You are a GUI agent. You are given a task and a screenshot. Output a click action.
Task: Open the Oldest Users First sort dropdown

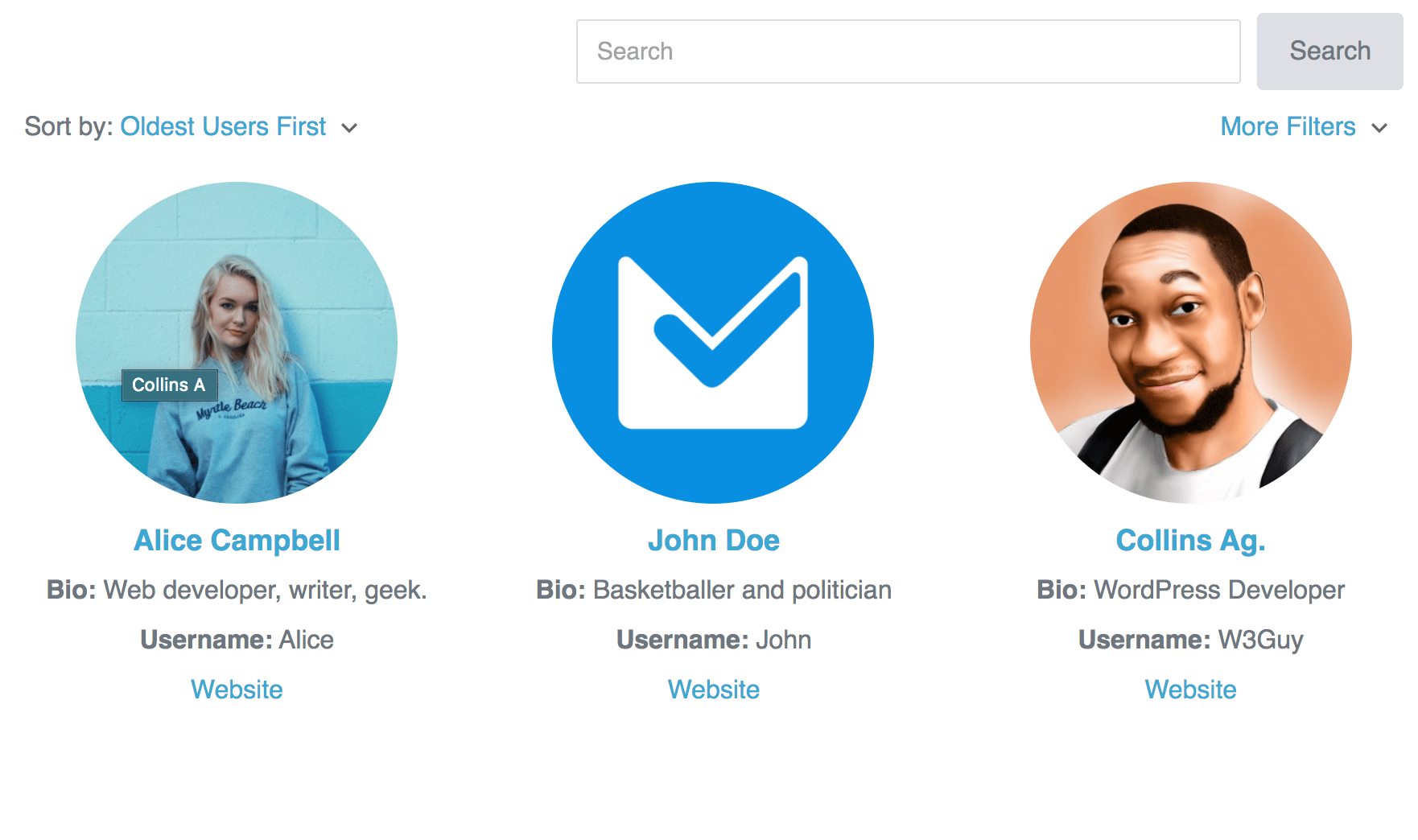click(223, 126)
